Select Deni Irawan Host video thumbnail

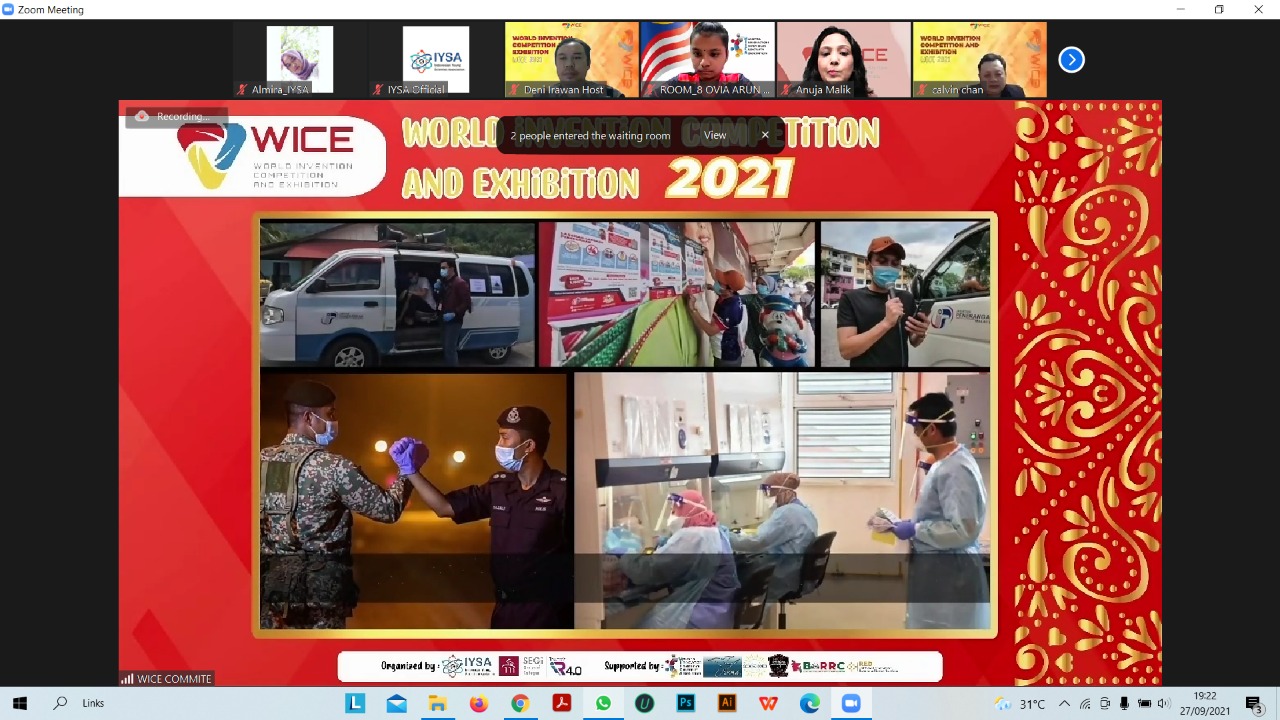571,60
